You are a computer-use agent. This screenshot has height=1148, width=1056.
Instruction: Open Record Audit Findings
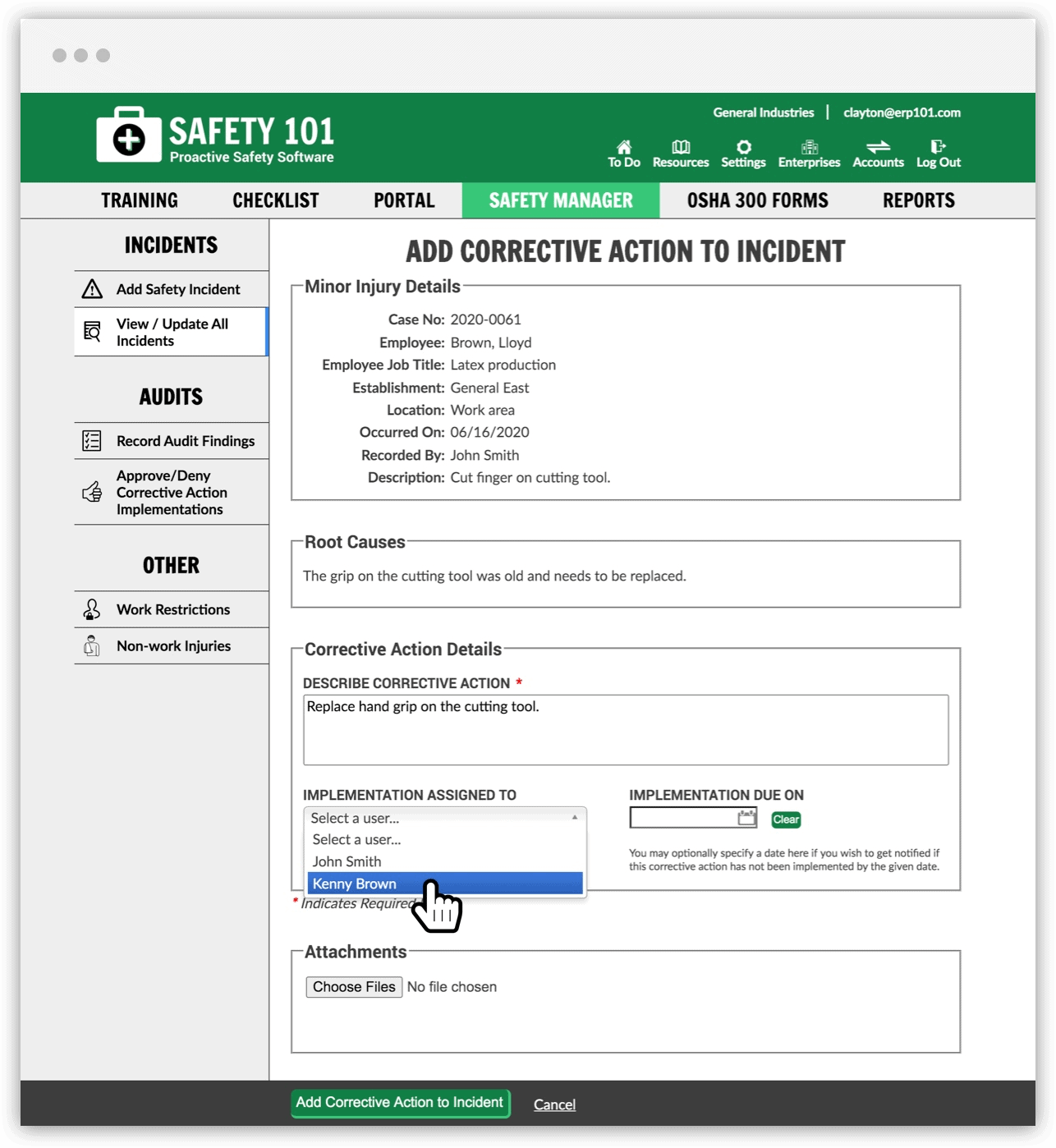point(172,441)
